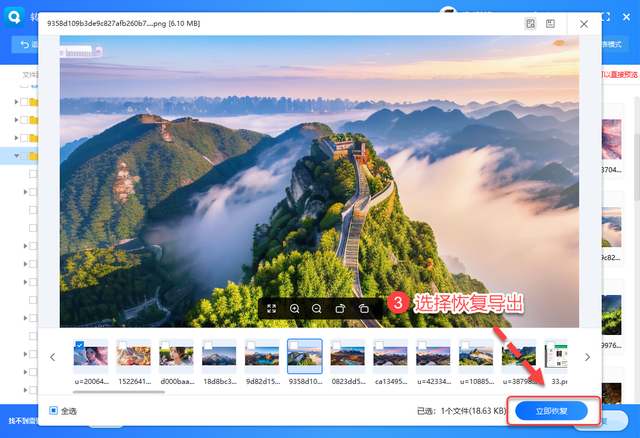640x438 pixels.
Task: Open the u=10885... thumbnail image
Action: [x=476, y=356]
